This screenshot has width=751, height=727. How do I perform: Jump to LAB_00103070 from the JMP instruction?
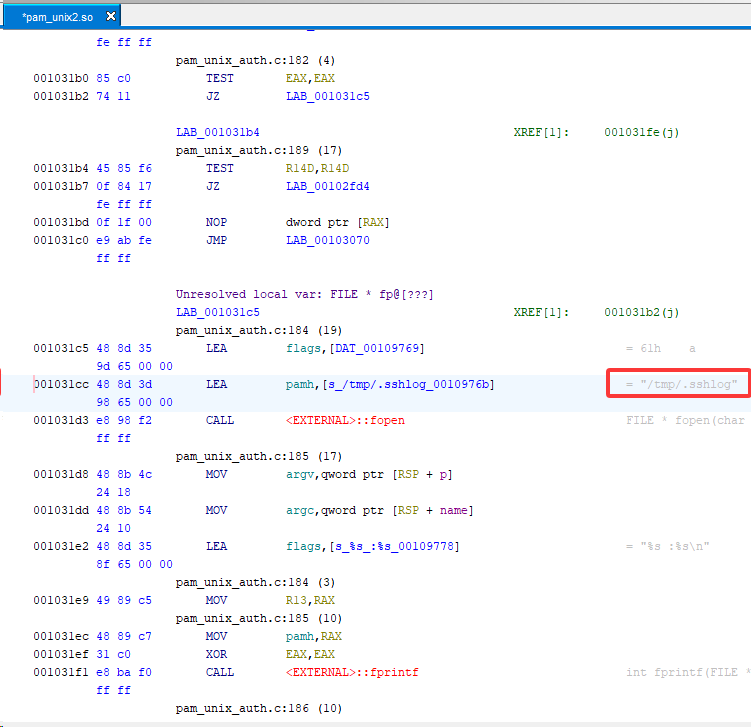[x=327, y=240]
